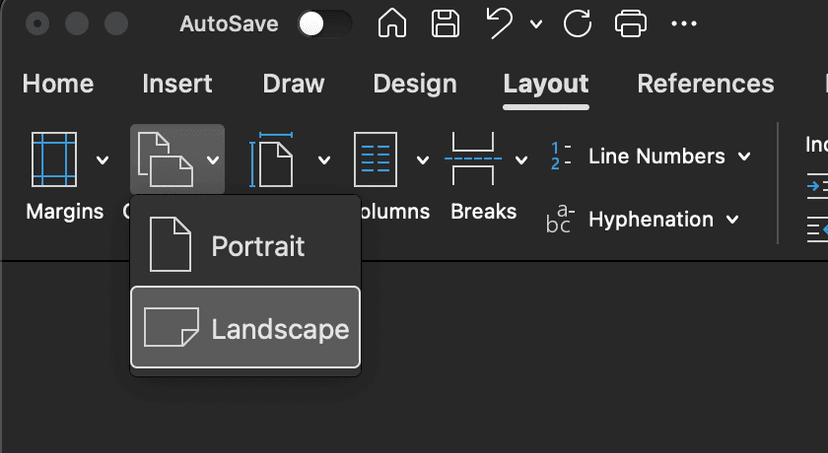The width and height of the screenshot is (828, 453).
Task: Click the Save floppy disk icon
Action: [x=445, y=23]
